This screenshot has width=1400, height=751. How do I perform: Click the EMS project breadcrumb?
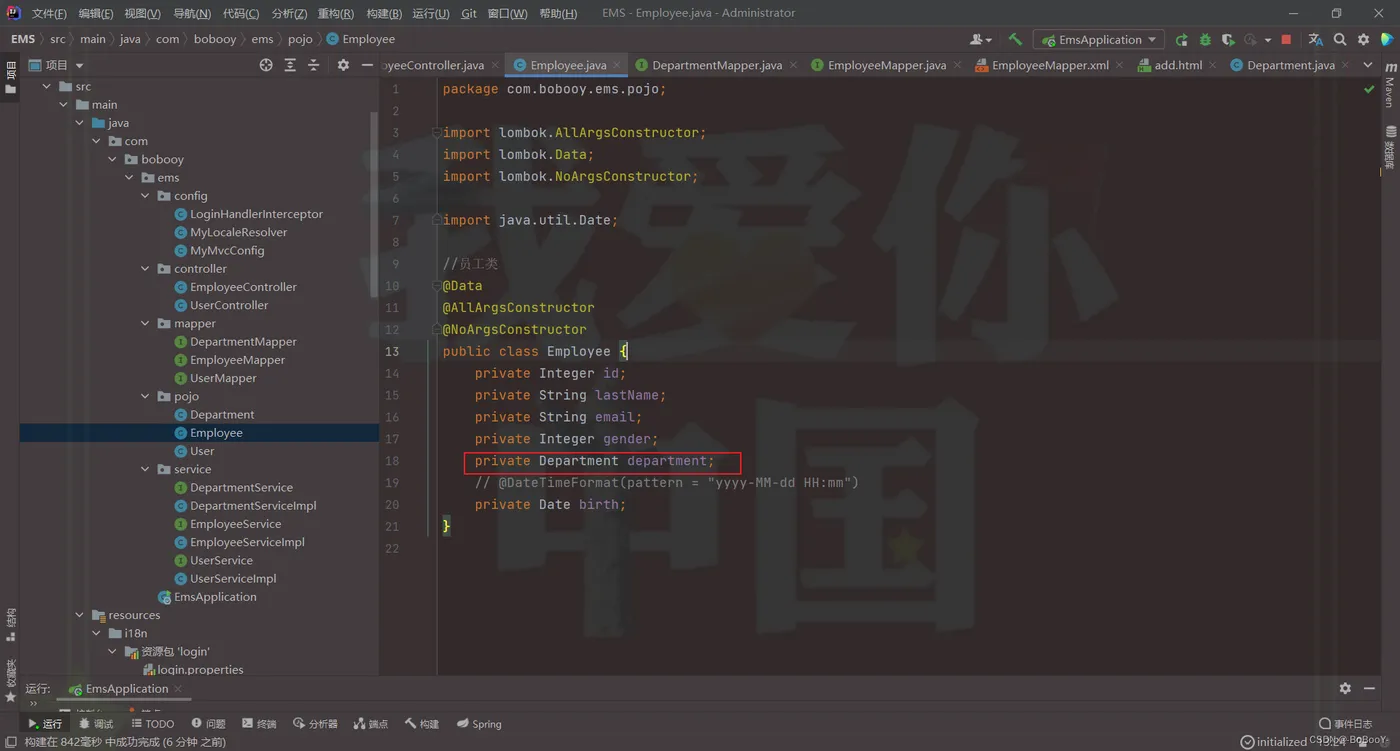[x=23, y=40]
